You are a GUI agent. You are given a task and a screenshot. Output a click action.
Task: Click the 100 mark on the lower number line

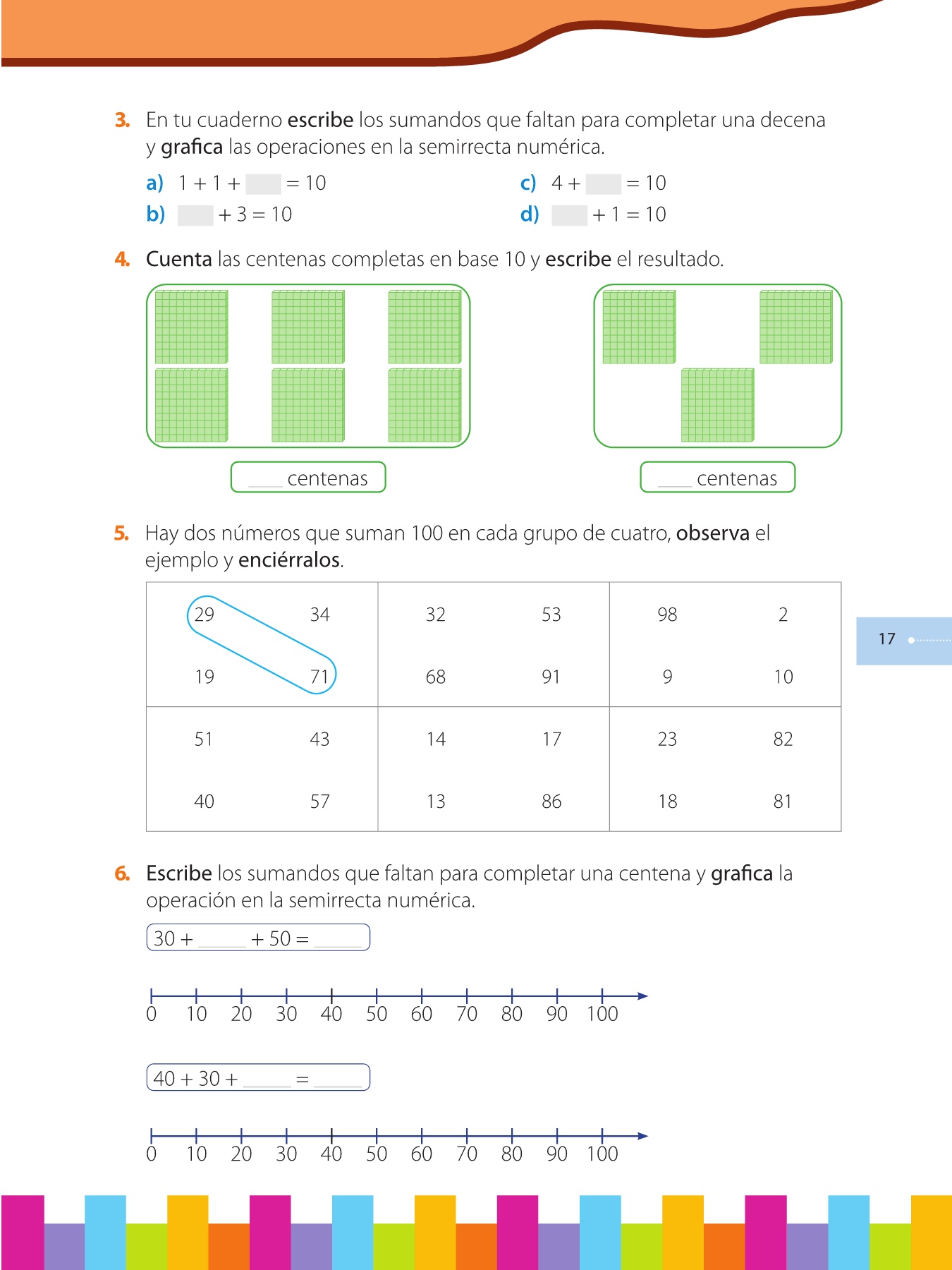[x=602, y=1136]
